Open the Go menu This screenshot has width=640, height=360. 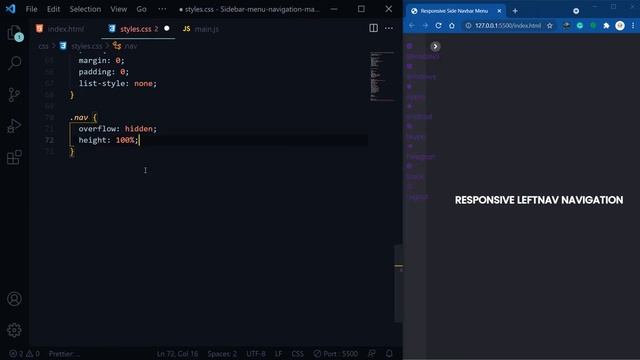point(141,9)
